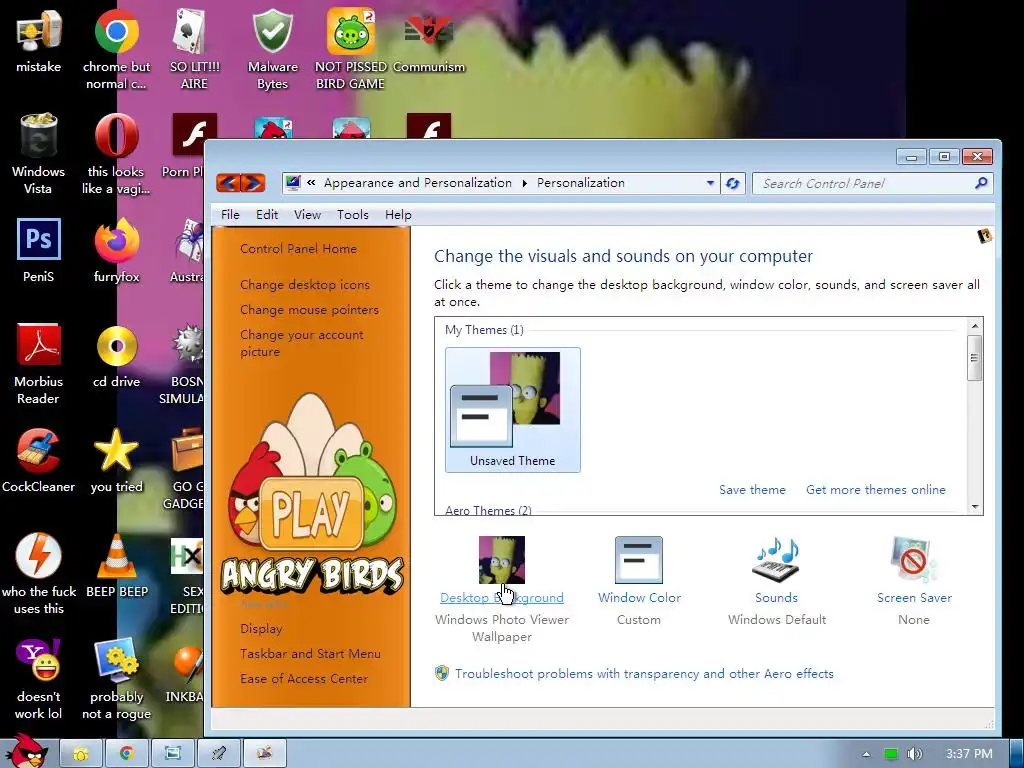Click 'Change mouse pointers' link

point(310,310)
